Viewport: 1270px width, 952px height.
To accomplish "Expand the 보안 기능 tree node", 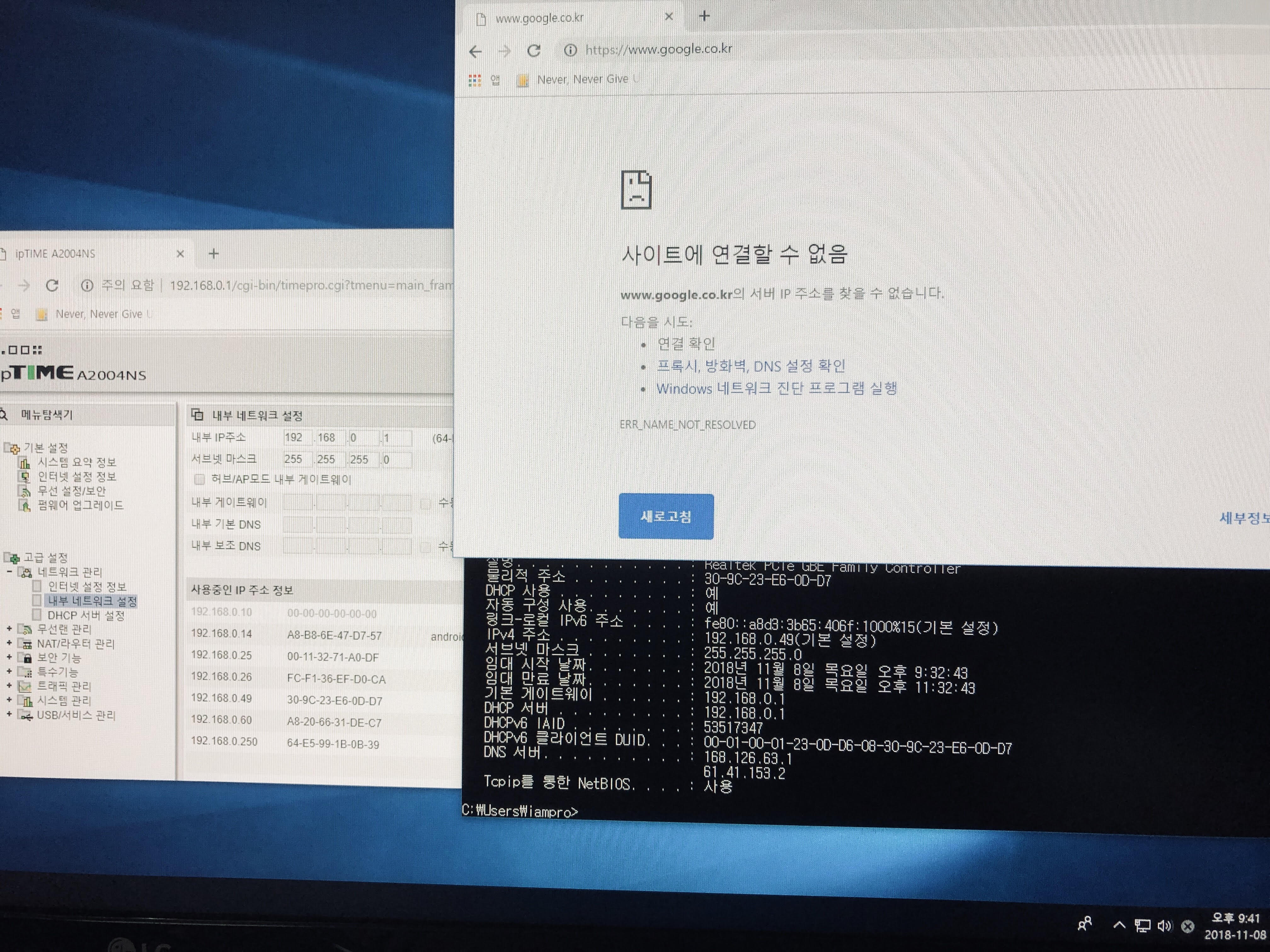I will (x=9, y=658).
